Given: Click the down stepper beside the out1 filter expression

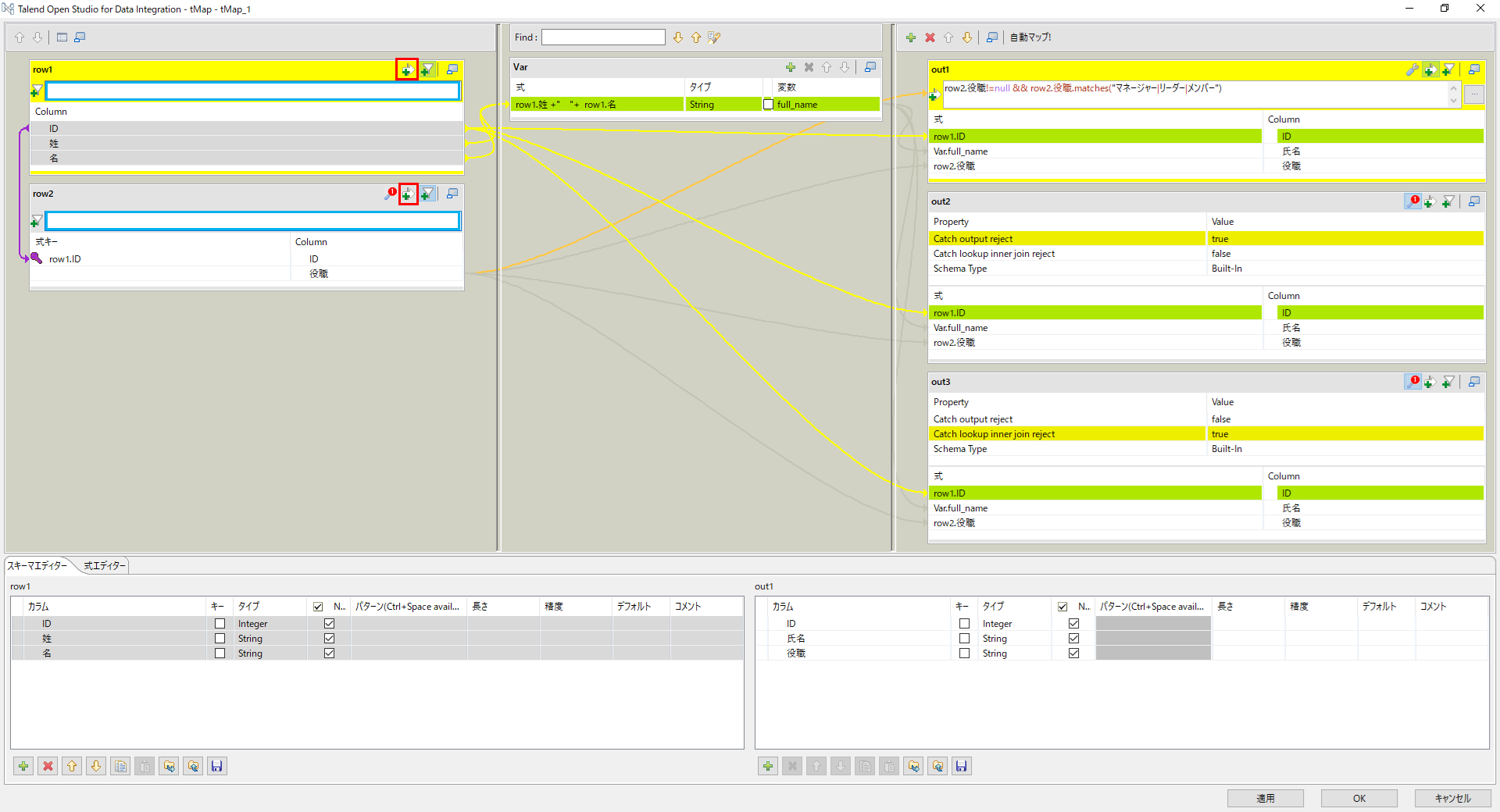Looking at the screenshot, I should (x=1452, y=100).
